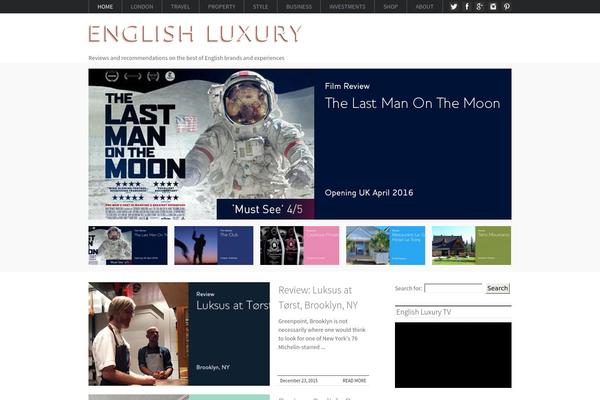Open the Twitter social icon

(454, 7)
